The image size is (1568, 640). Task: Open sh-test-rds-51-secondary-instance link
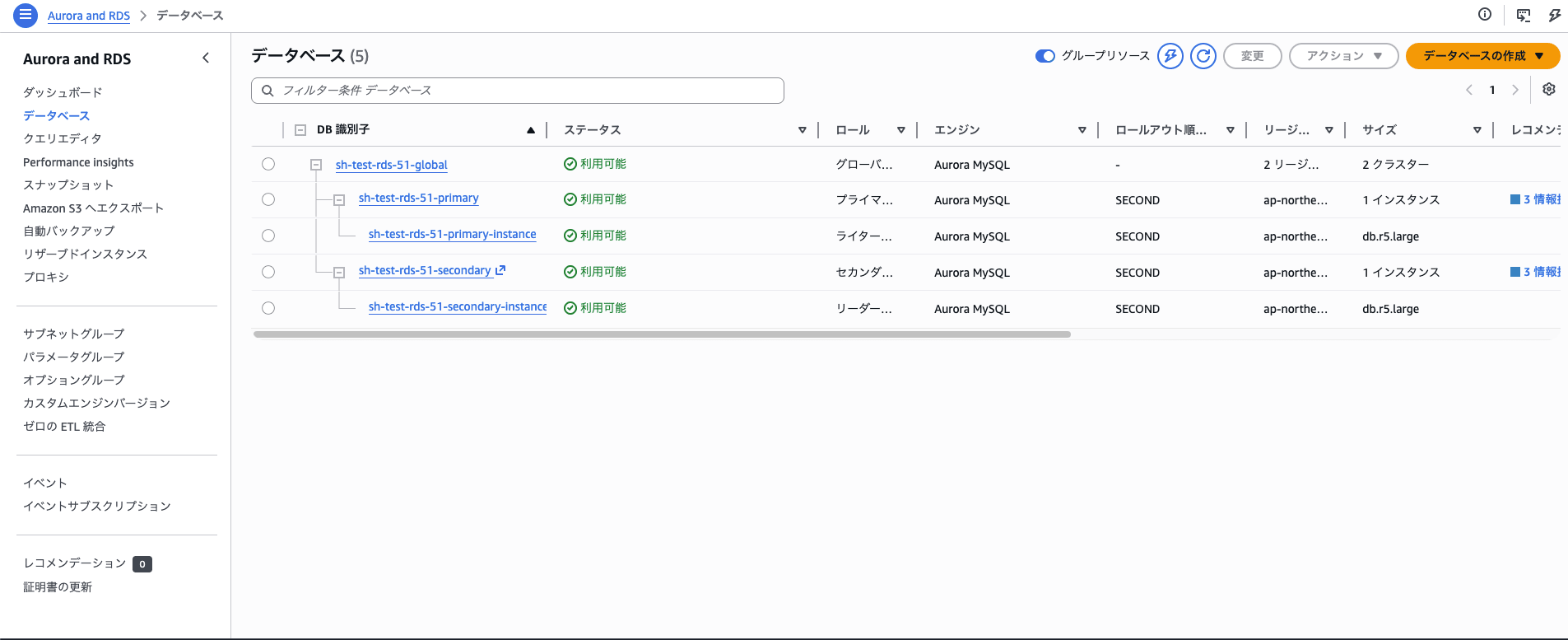pos(458,306)
